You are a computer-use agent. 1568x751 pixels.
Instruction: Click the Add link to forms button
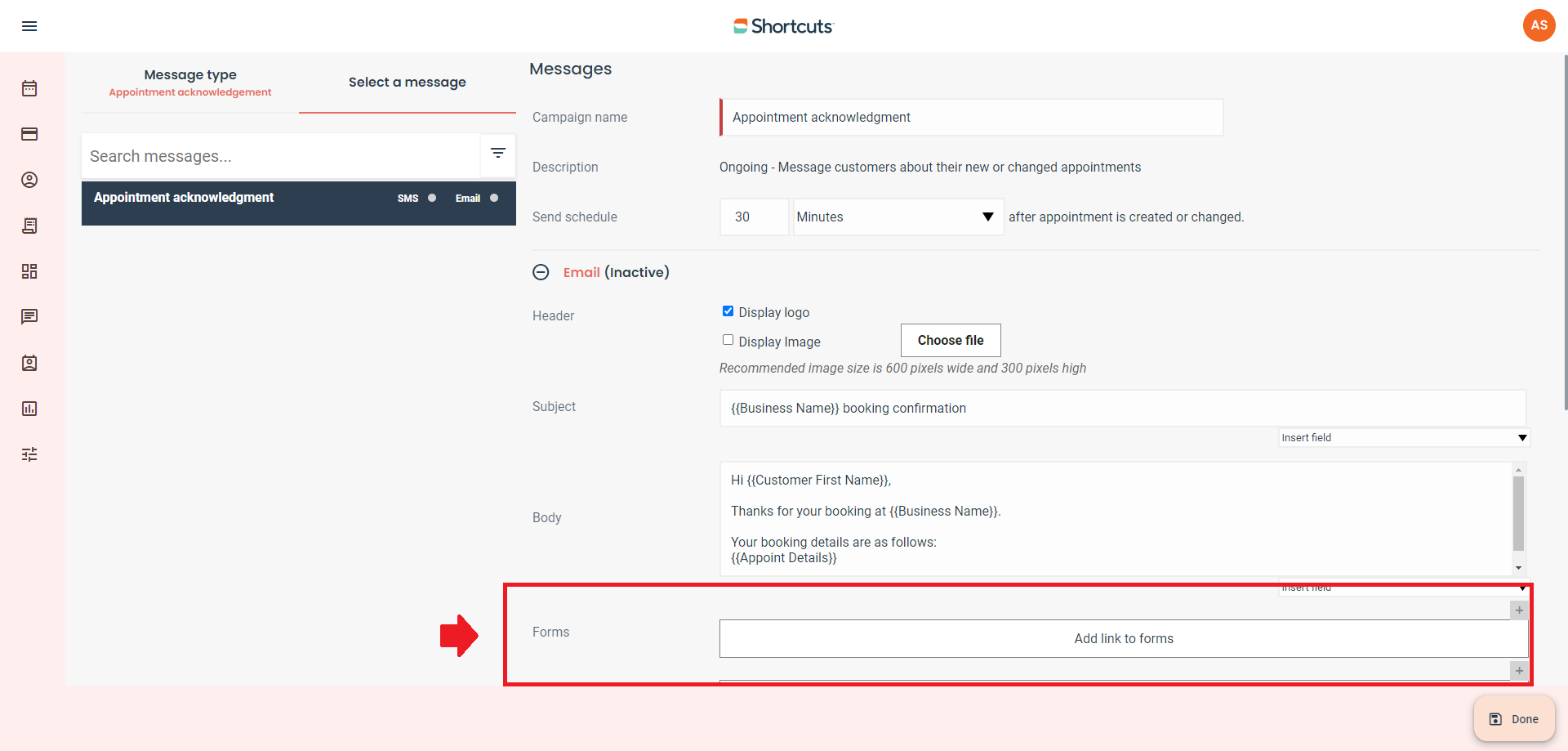(1123, 639)
